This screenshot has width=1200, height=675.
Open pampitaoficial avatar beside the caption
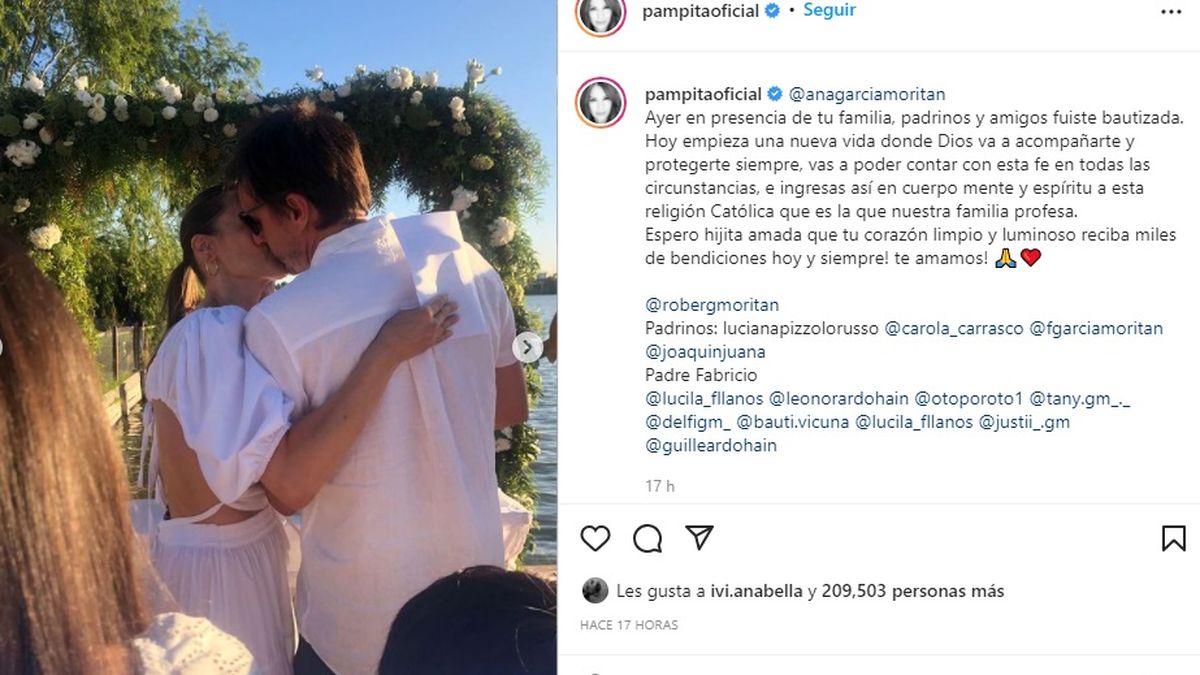[x=601, y=102]
